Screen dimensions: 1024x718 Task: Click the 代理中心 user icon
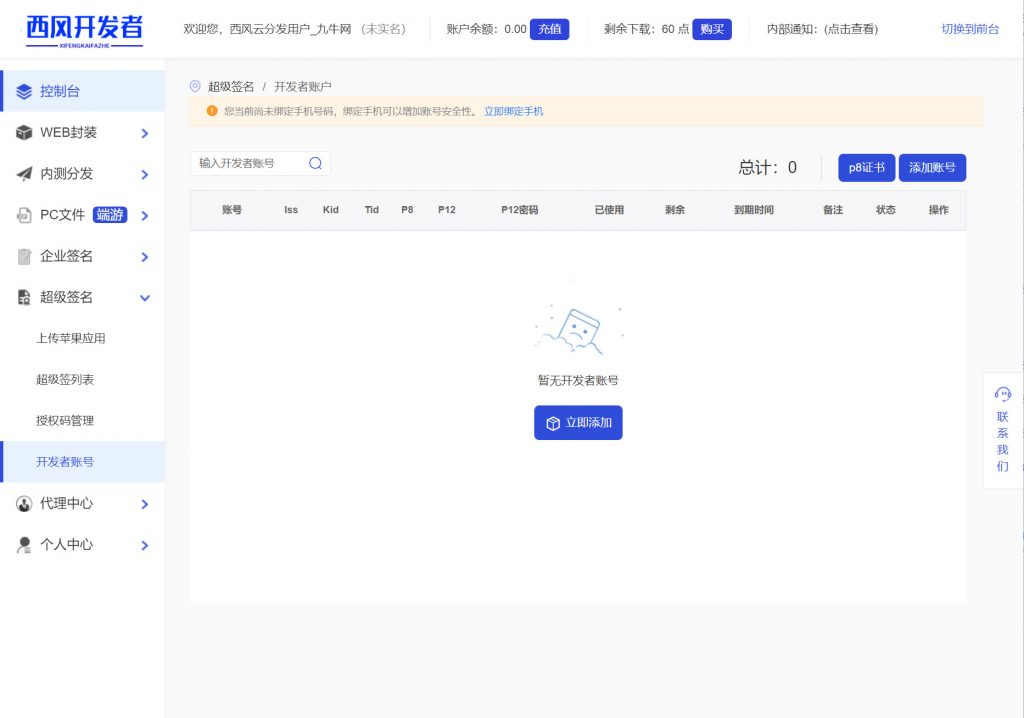point(24,504)
